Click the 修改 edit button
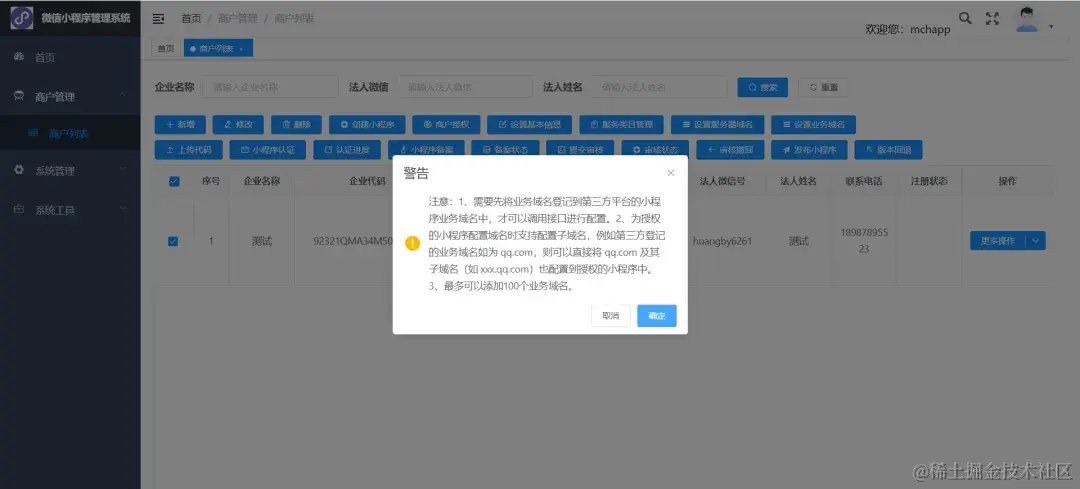This screenshot has width=1080, height=489. coord(238,125)
